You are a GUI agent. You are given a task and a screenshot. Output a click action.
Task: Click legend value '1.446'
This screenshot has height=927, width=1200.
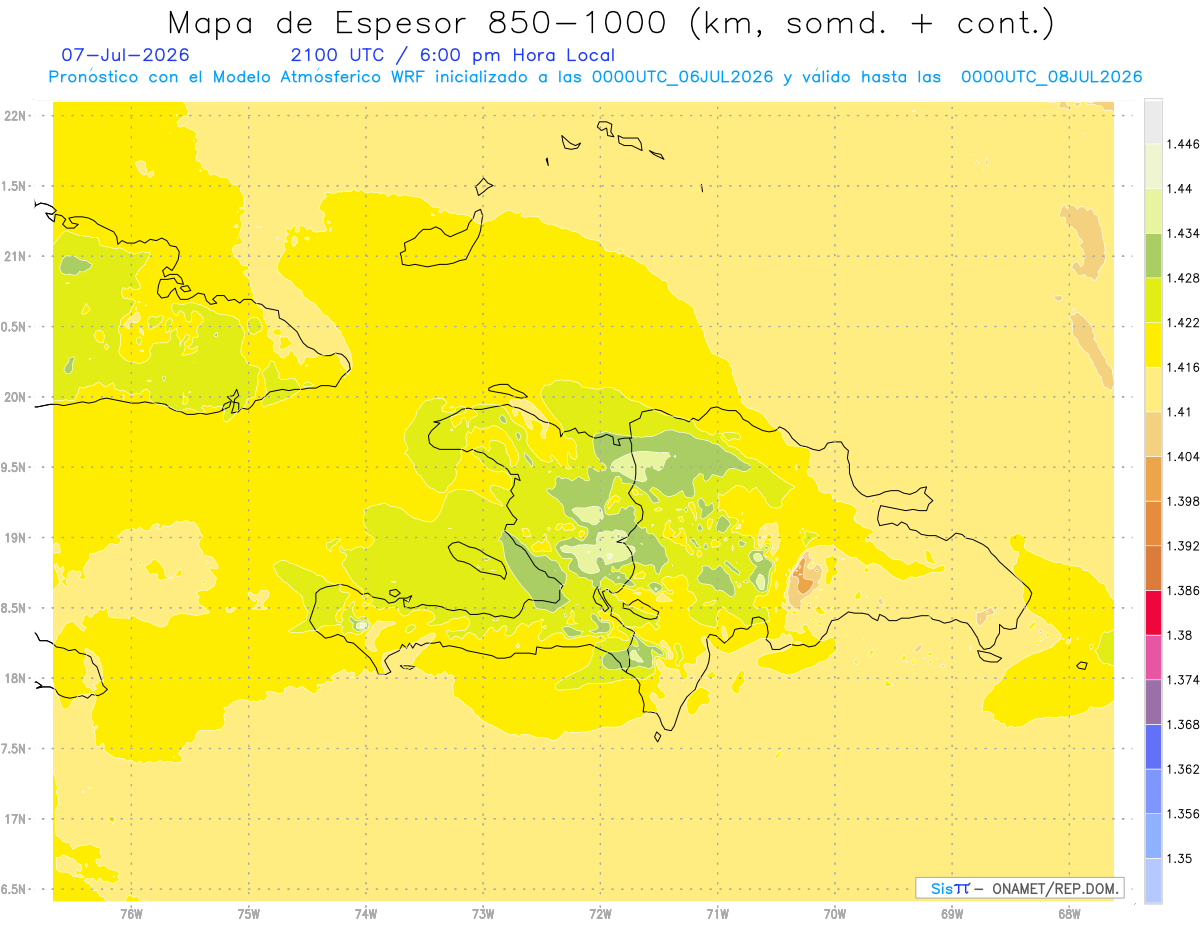point(1184,145)
